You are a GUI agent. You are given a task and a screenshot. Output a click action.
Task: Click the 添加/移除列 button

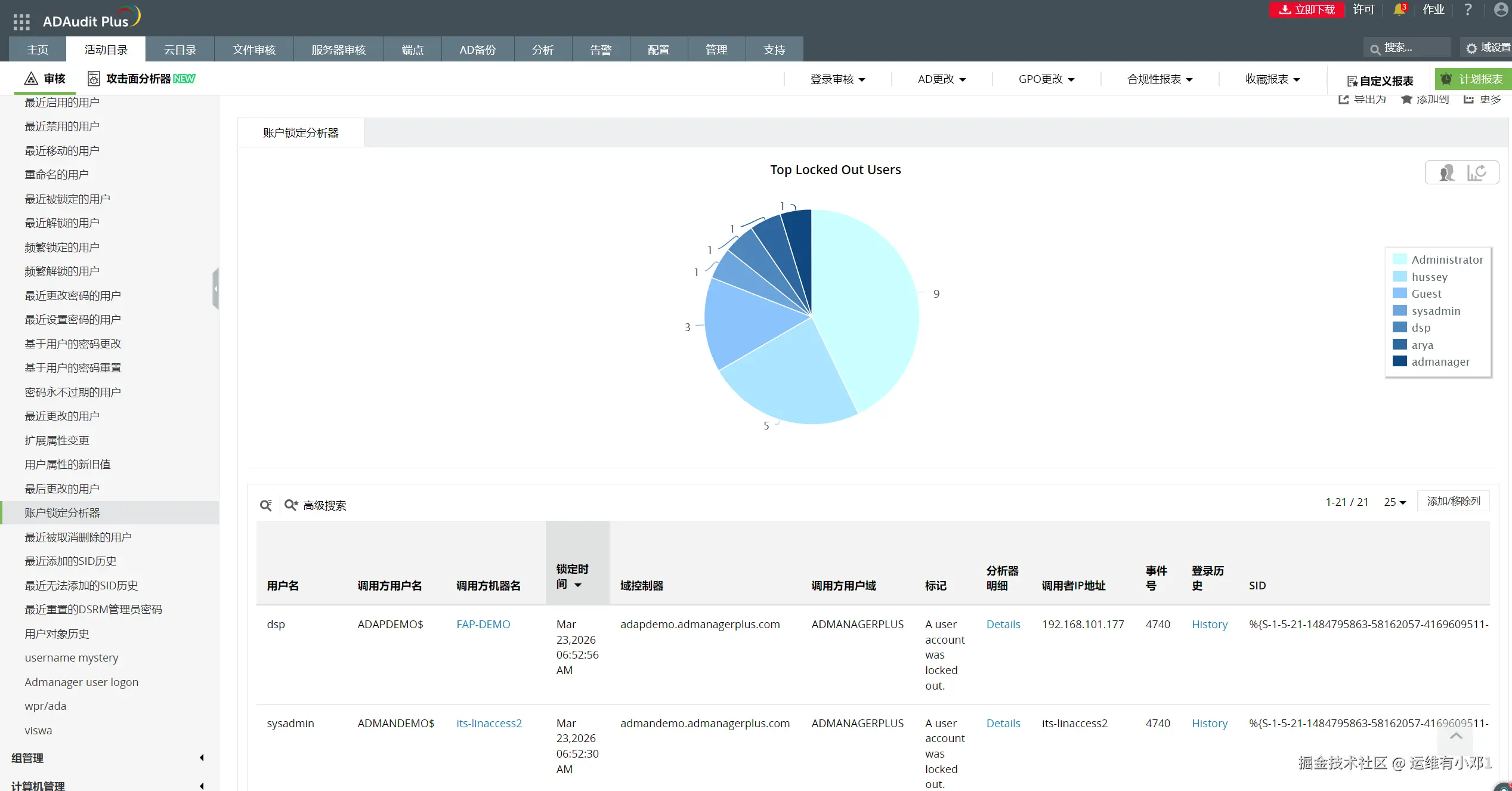click(x=1453, y=501)
